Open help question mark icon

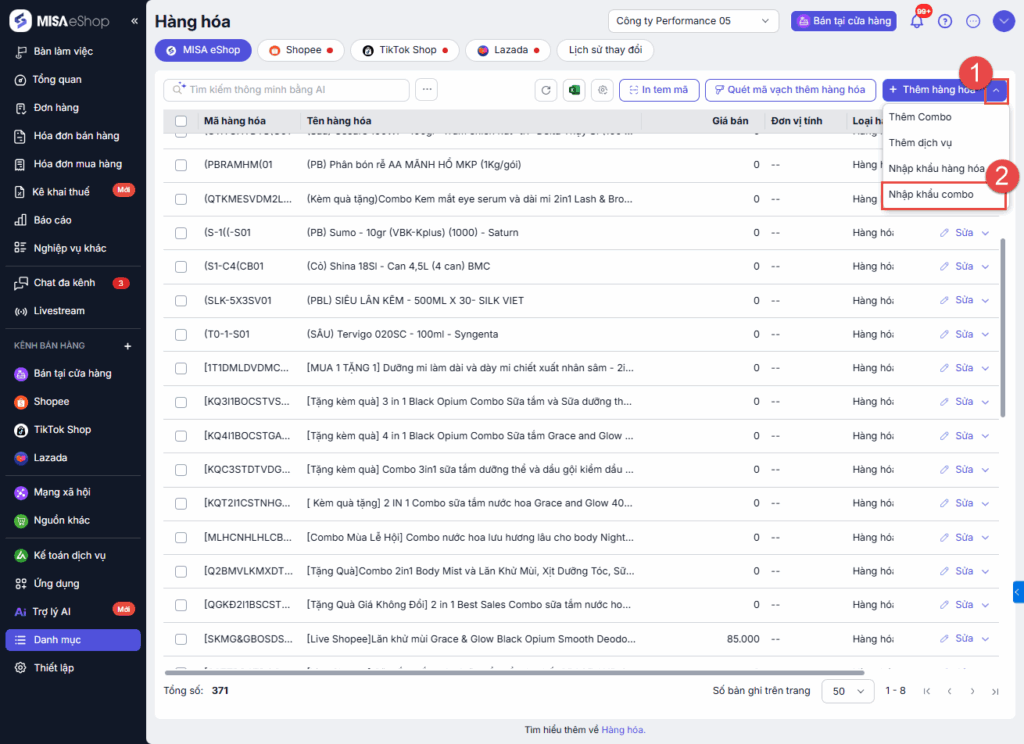tap(944, 21)
